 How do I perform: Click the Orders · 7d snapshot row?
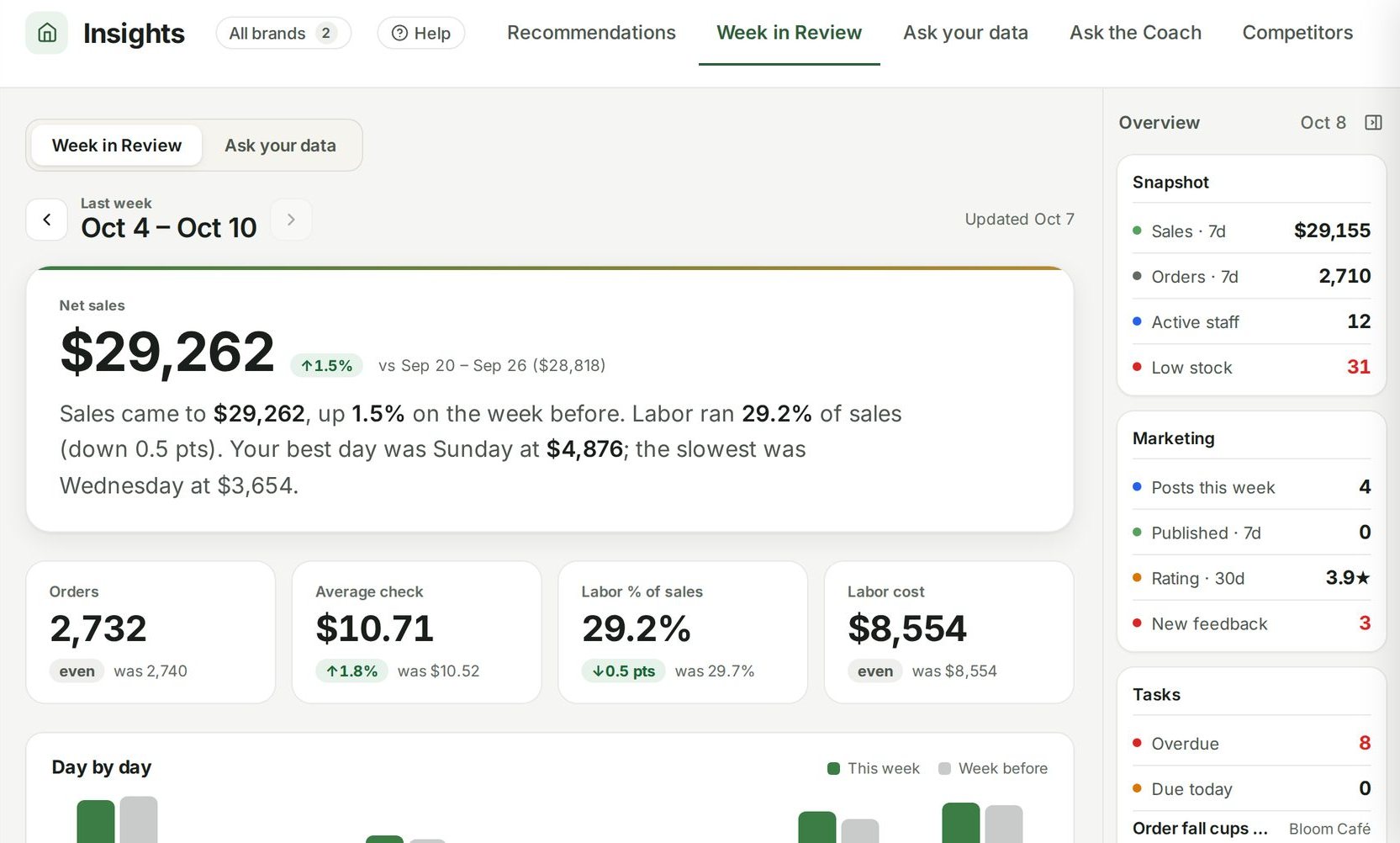pyautogui.click(x=1251, y=276)
